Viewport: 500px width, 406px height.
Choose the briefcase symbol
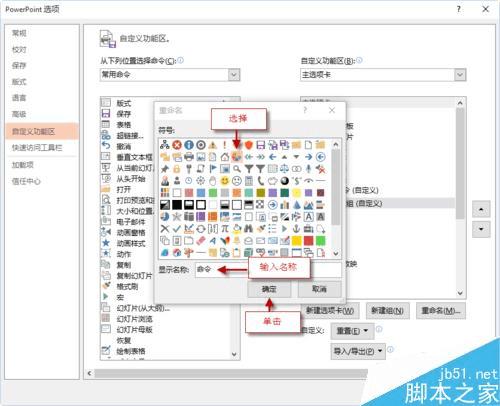[308, 229]
